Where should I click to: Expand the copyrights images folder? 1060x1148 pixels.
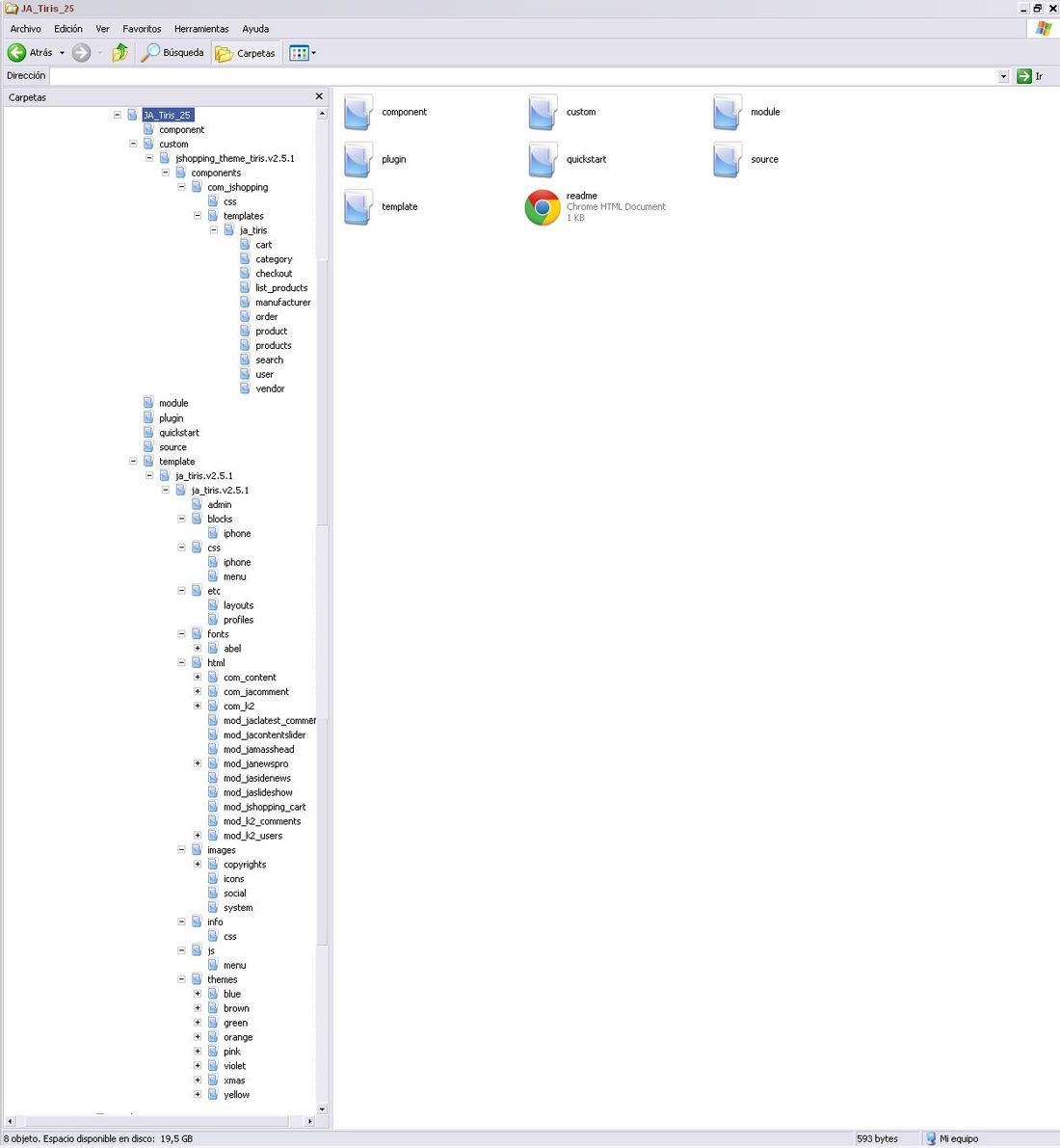[198, 864]
